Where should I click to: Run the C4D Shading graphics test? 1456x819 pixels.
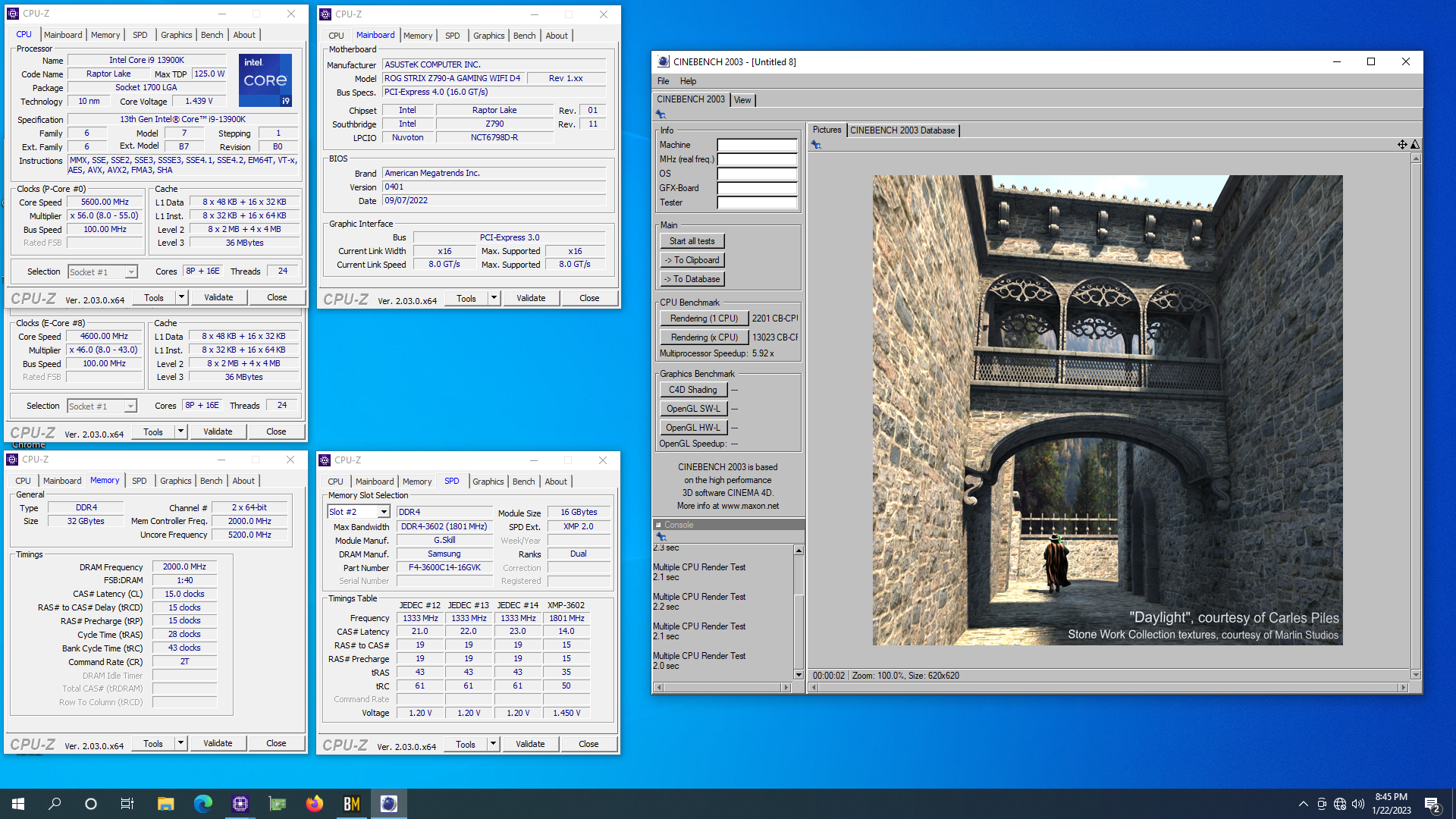click(x=693, y=390)
